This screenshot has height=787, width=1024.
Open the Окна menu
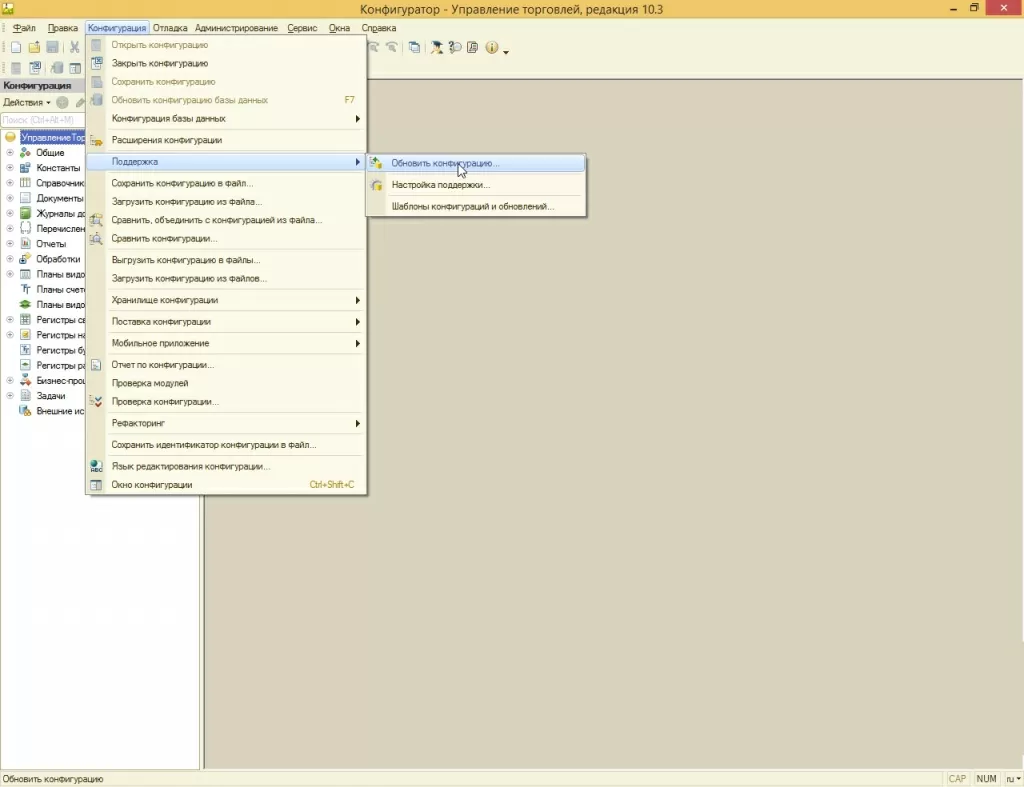click(x=339, y=28)
